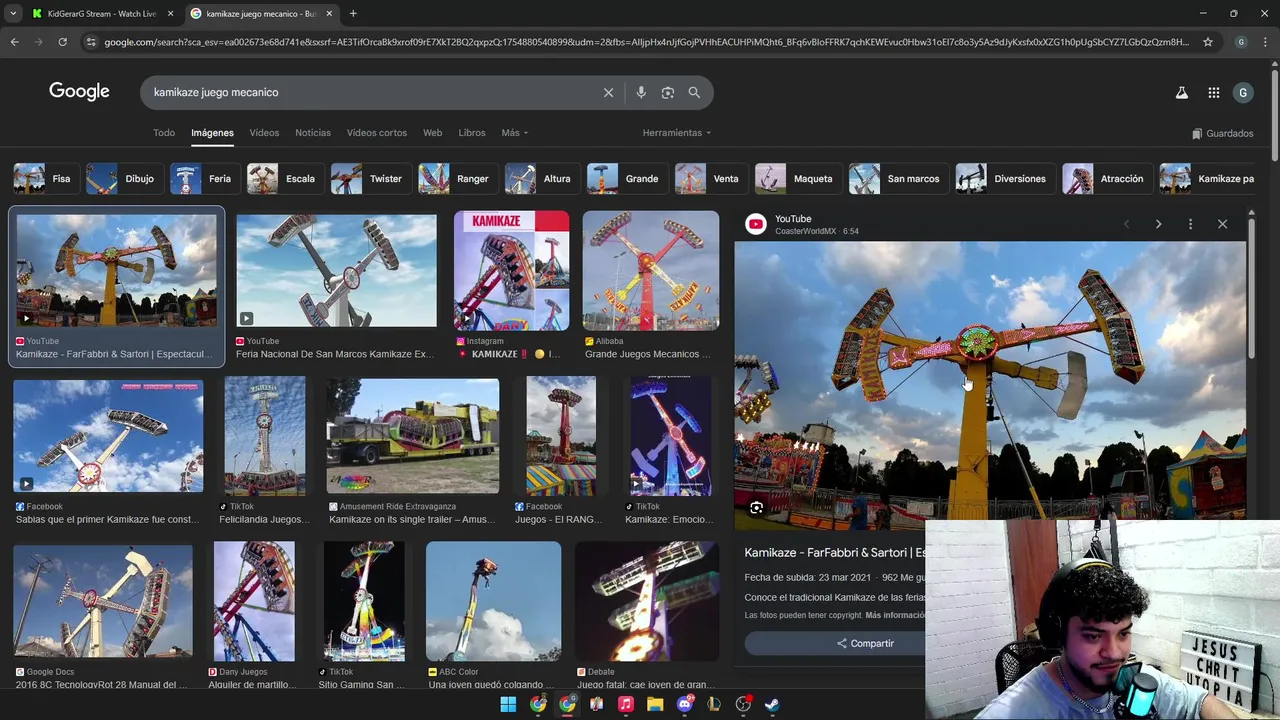Open the Chrome tab search dropdown
Image resolution: width=1280 pixels, height=720 pixels.
13,13
